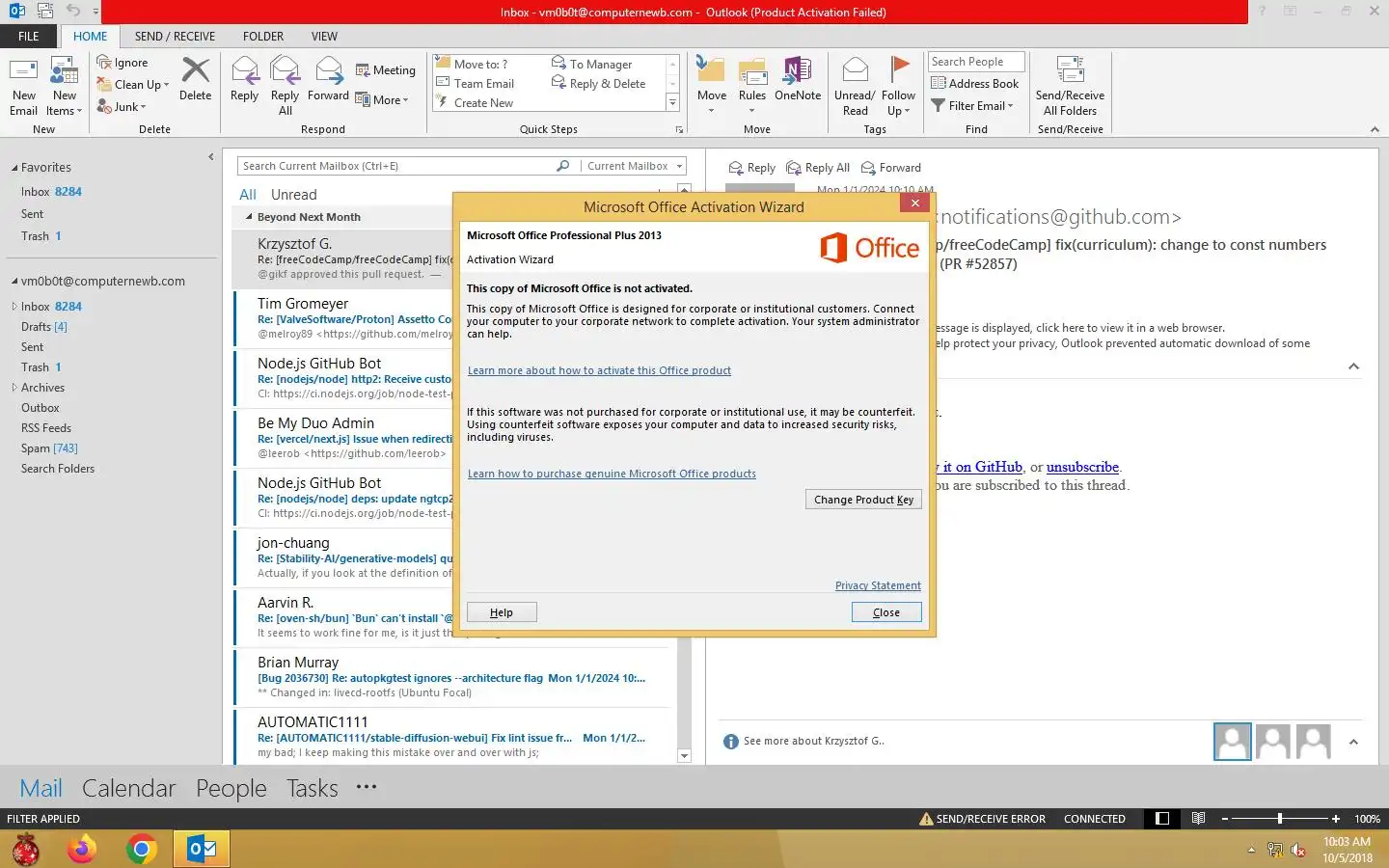Select the HOME ribbon tab
This screenshot has width=1389, height=868.
click(x=90, y=37)
